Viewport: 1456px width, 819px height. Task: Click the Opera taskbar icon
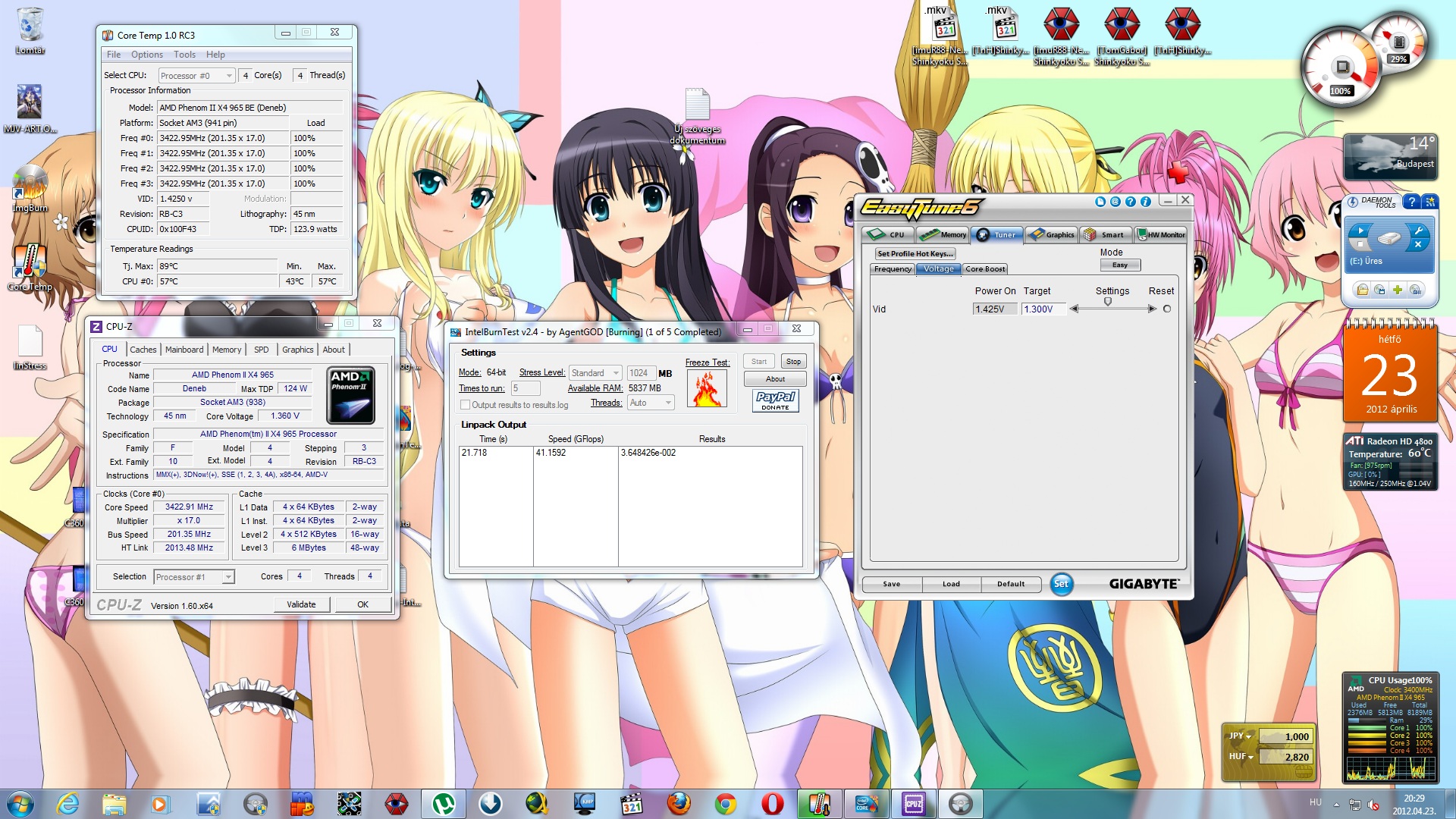tap(772, 804)
